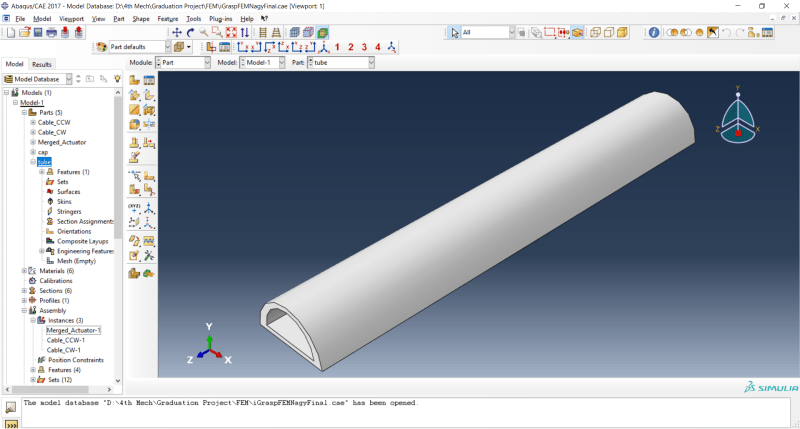Toggle the drag-select rectangle shape option
The width and height of the screenshot is (800, 429).
click(x=549, y=33)
